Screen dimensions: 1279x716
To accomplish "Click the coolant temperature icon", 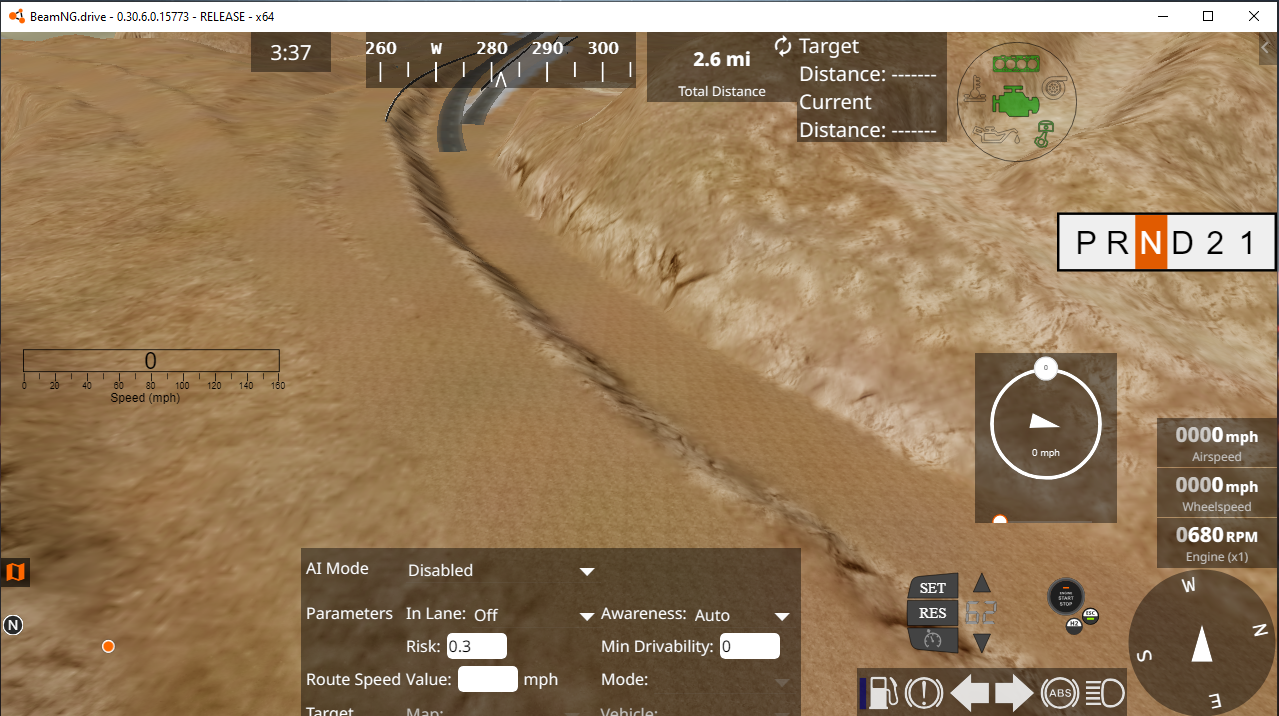I will pos(975,89).
